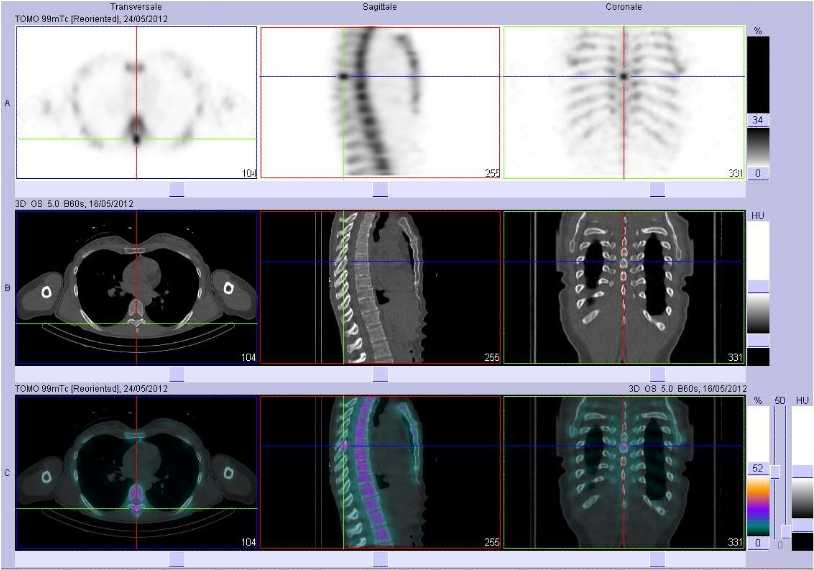Click the Coronale column header
Screen dimensions: 814x570
pos(623,7)
